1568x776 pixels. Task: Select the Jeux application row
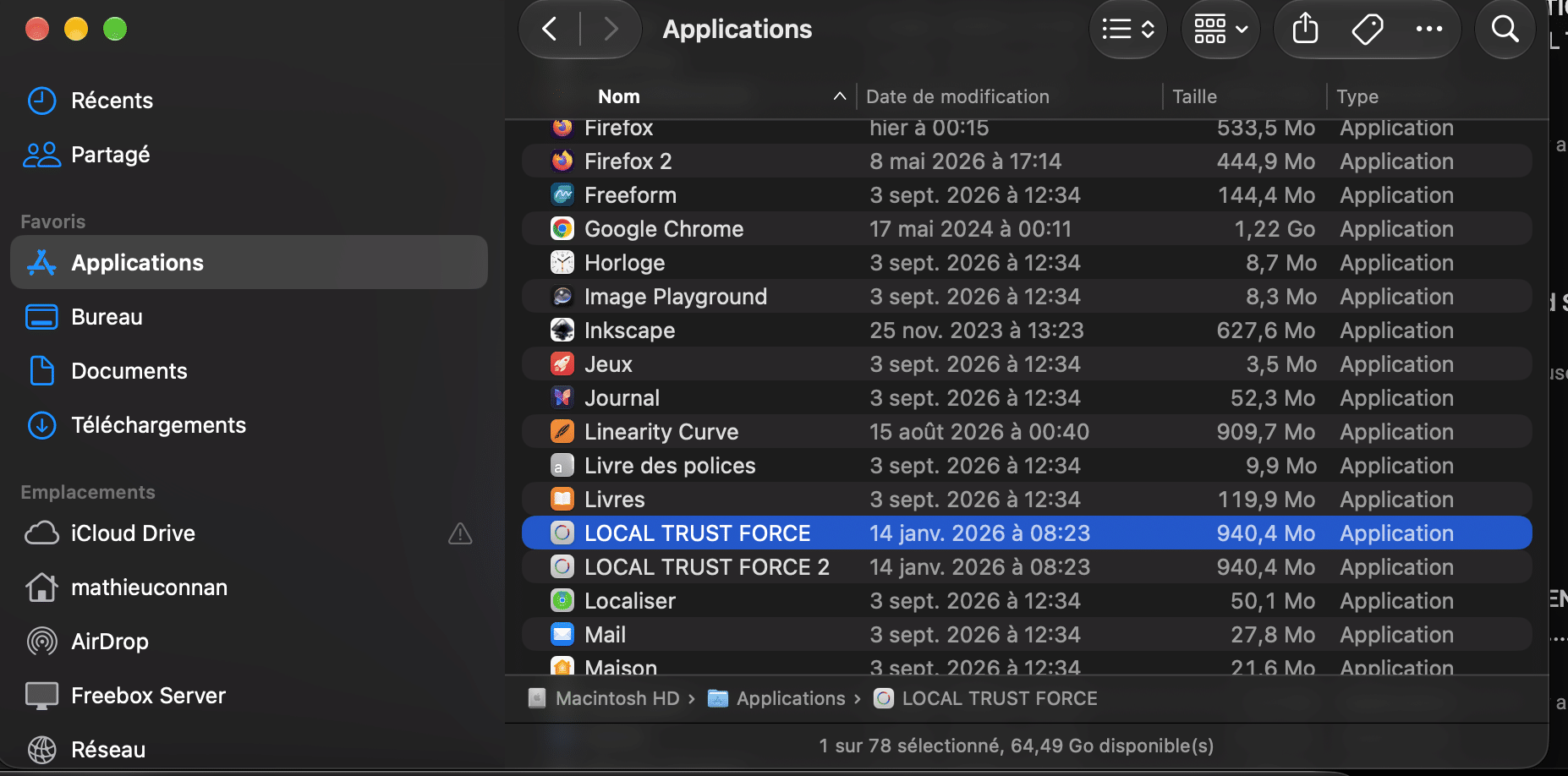1027,364
